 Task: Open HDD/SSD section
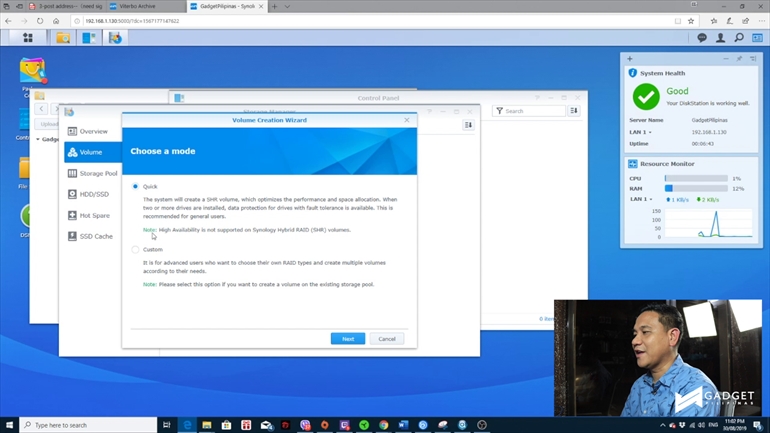tap(93, 194)
